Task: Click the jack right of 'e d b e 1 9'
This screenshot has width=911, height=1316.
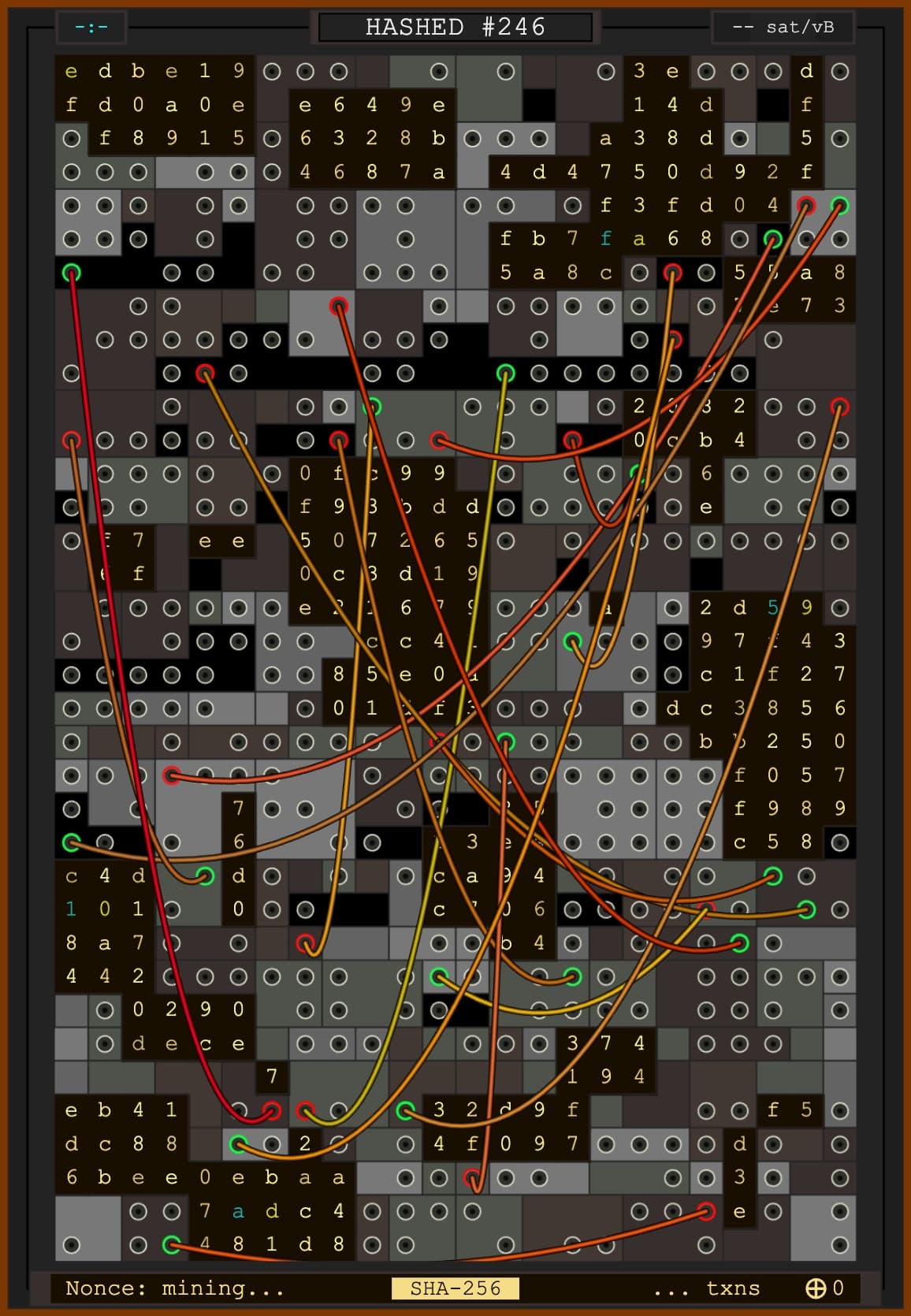Action: click(x=272, y=72)
